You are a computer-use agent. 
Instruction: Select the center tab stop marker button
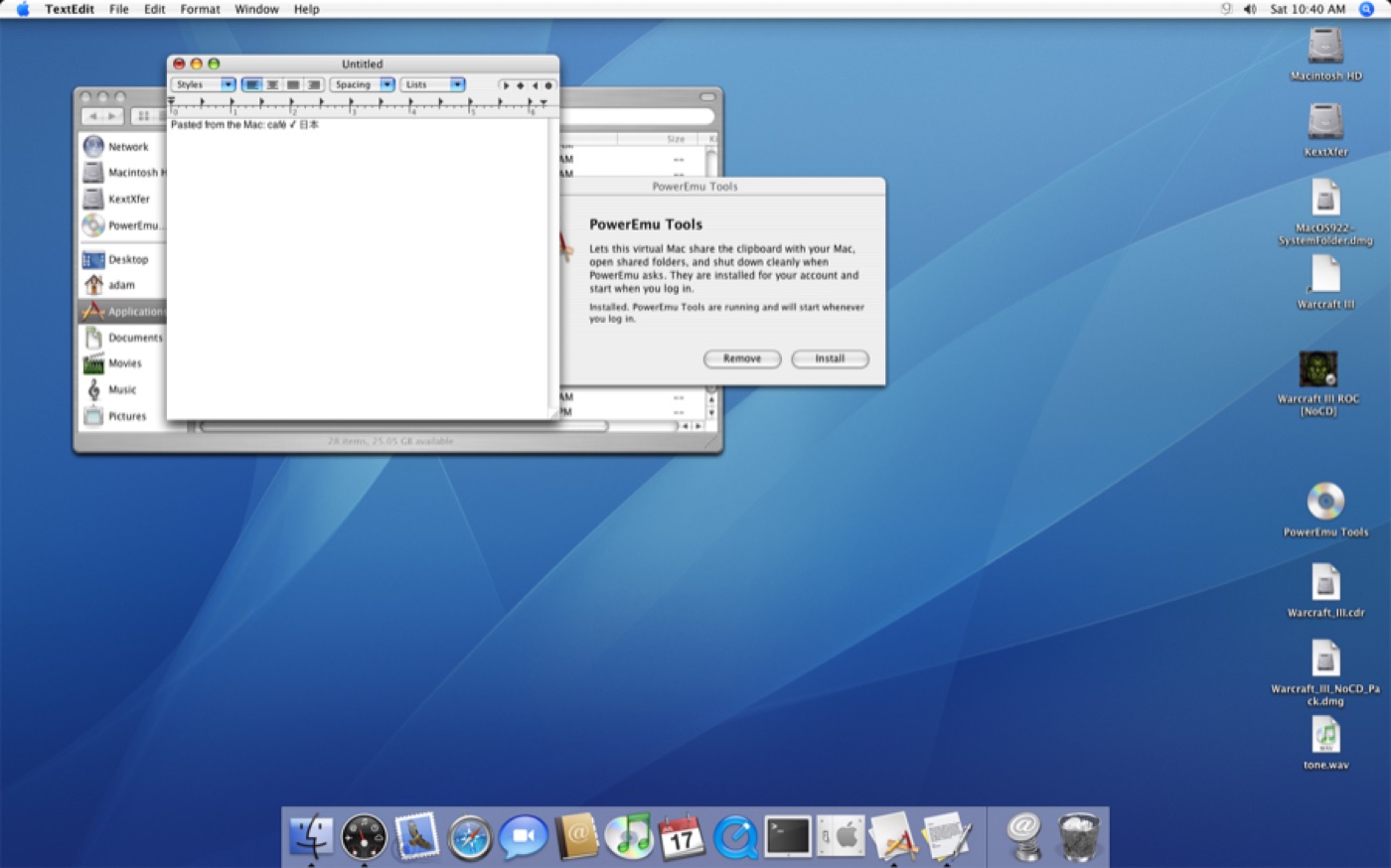tap(520, 85)
